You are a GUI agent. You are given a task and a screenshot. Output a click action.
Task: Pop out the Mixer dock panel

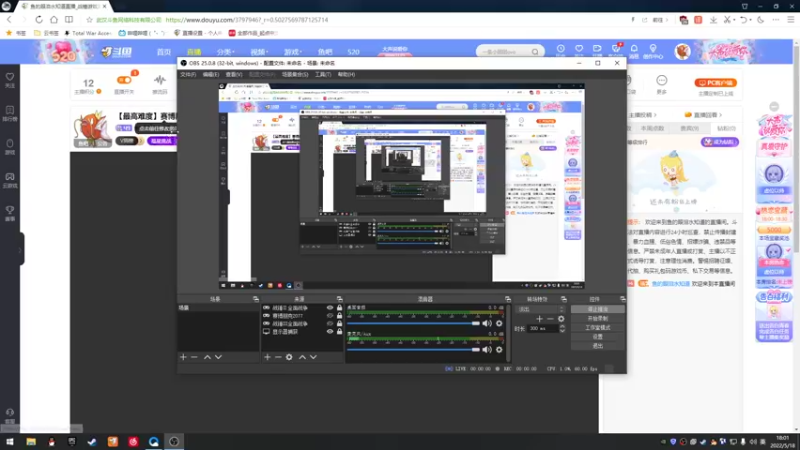coord(508,299)
